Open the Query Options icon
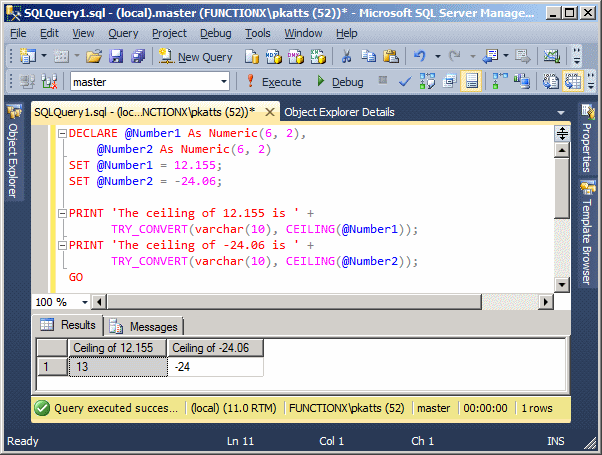 pyautogui.click(x=449, y=81)
